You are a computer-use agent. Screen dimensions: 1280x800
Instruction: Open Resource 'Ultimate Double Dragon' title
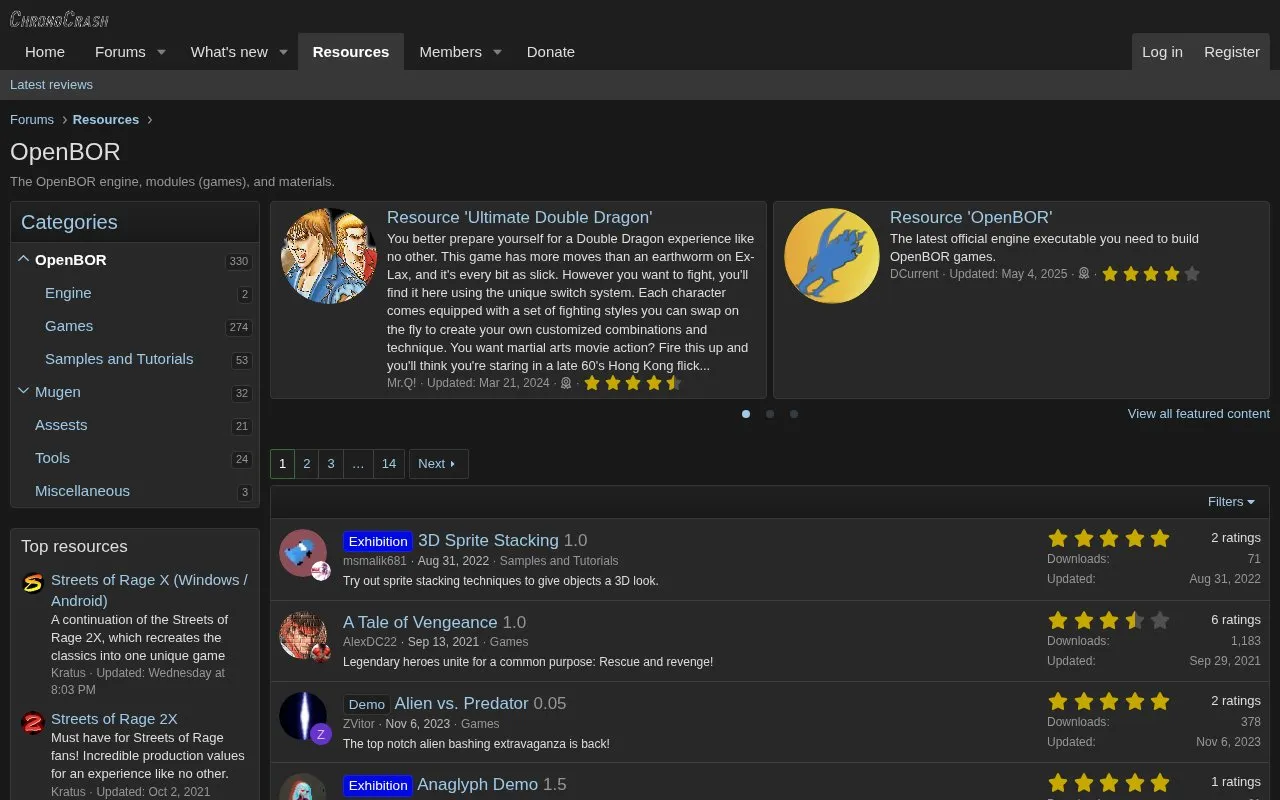click(520, 218)
